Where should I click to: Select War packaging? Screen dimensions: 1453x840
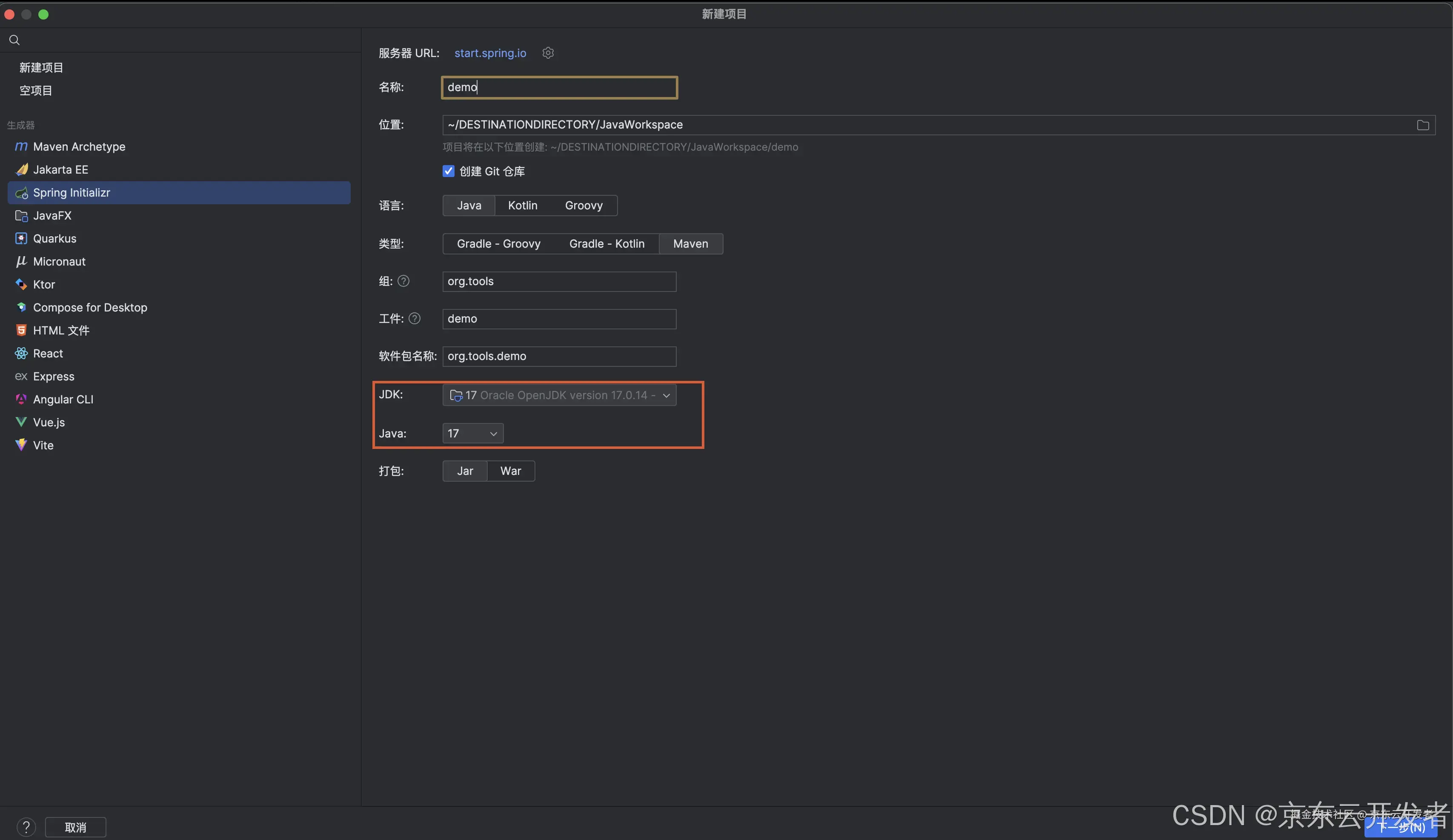(x=511, y=471)
